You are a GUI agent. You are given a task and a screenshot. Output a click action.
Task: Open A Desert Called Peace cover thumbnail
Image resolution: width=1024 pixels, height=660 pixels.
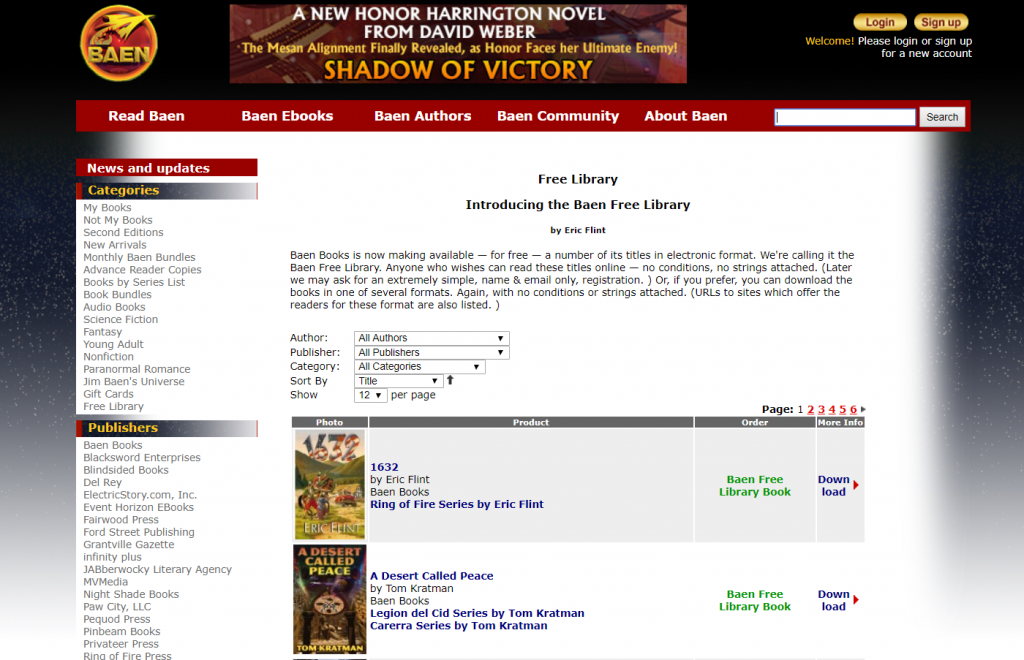click(x=330, y=599)
